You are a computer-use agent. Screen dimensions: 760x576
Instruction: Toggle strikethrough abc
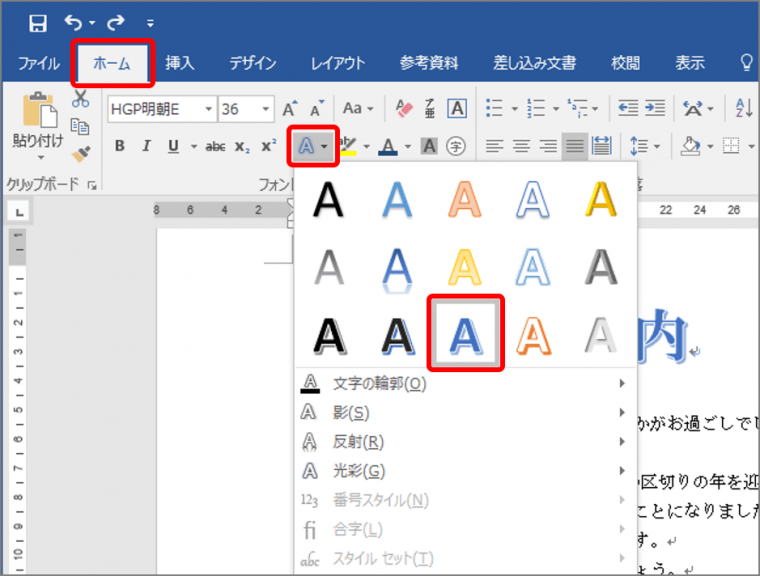coord(215,146)
